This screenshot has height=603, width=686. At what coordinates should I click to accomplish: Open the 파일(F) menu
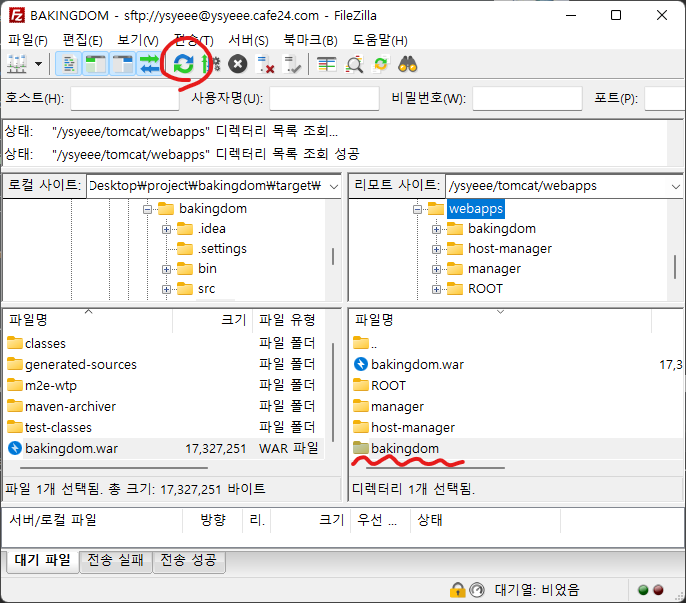pyautogui.click(x=28, y=40)
